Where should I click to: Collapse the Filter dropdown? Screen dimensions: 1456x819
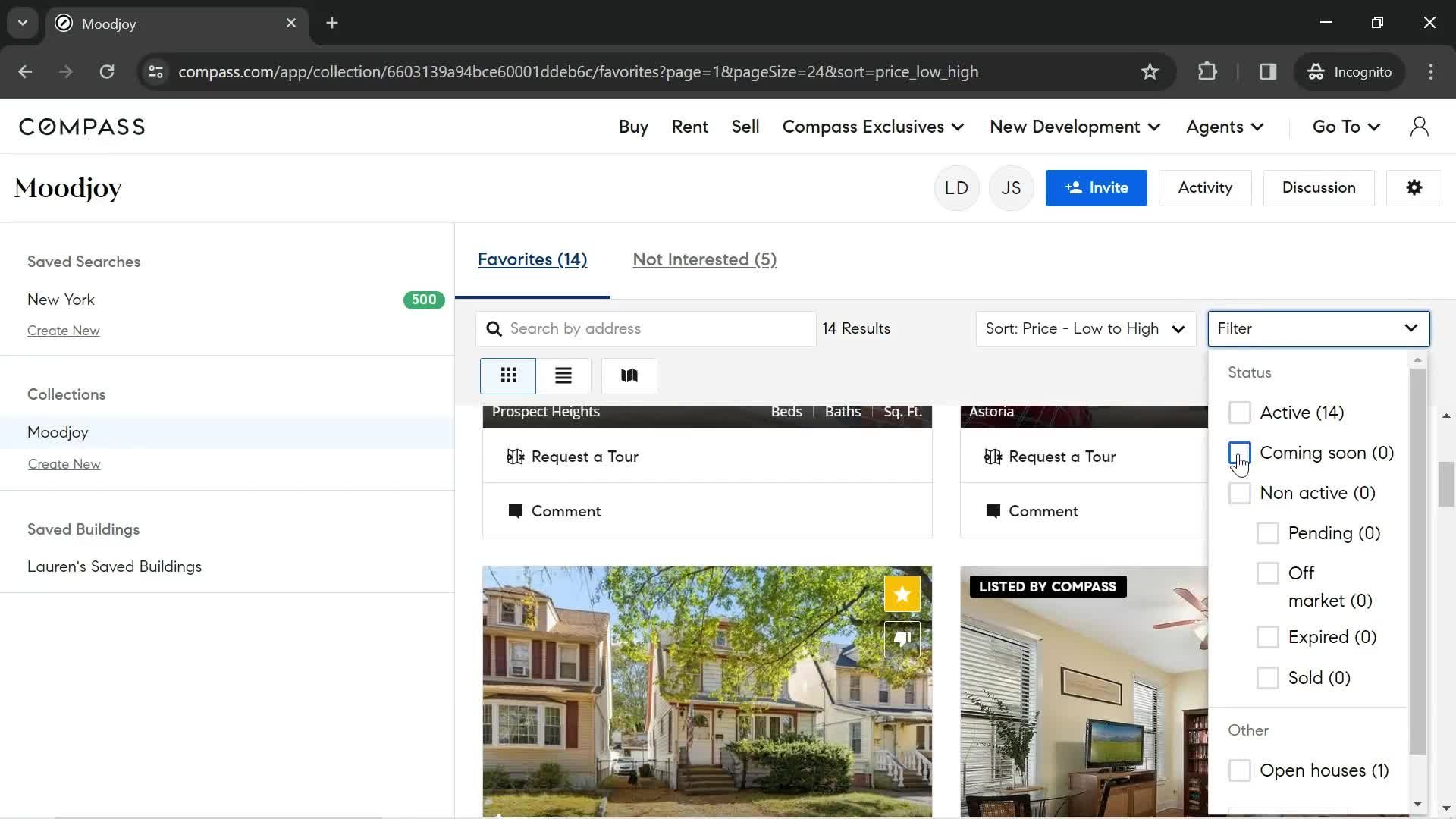(x=1318, y=328)
